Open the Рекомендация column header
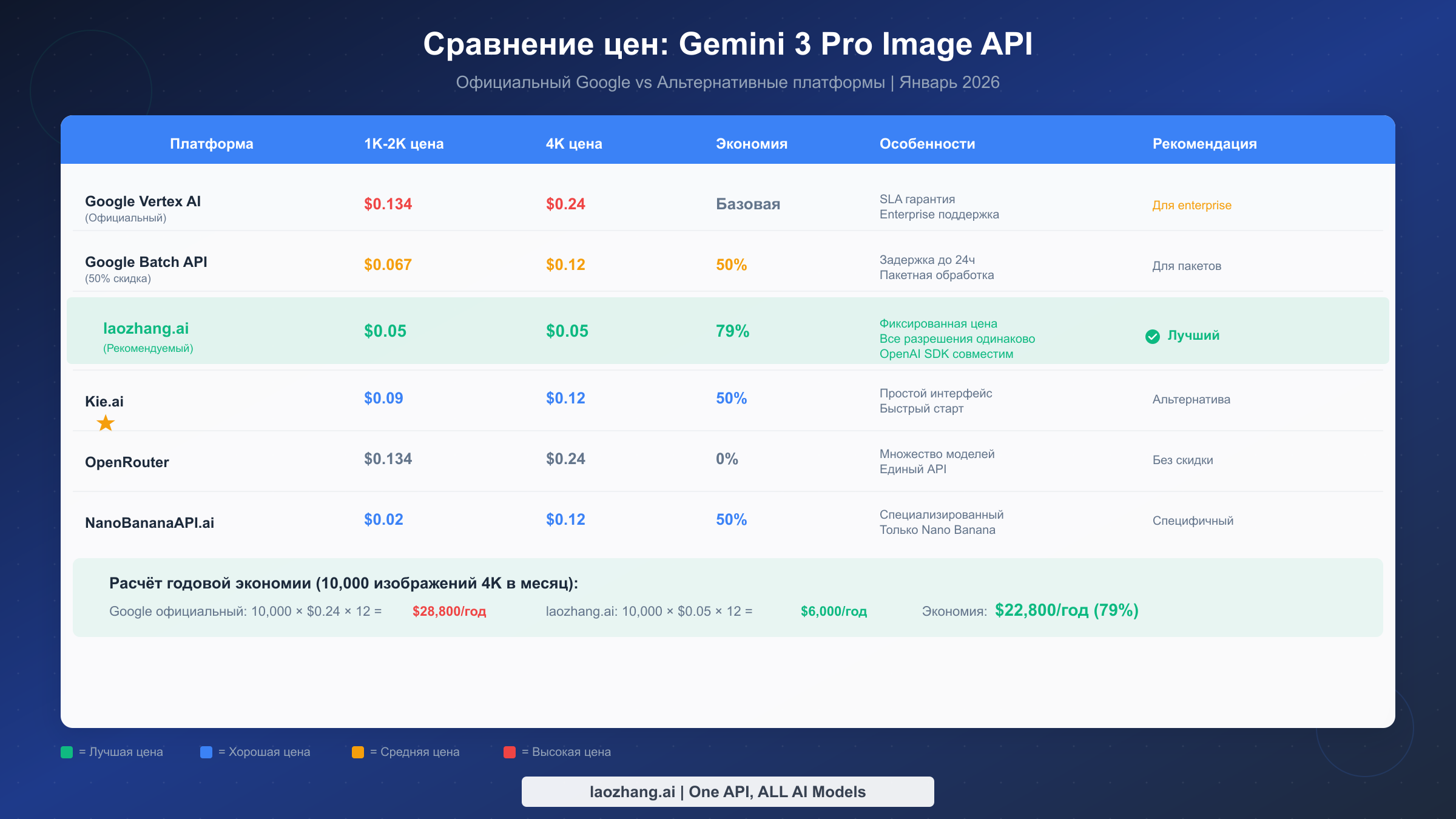Screen dimensions: 1456x819 (x=1204, y=144)
